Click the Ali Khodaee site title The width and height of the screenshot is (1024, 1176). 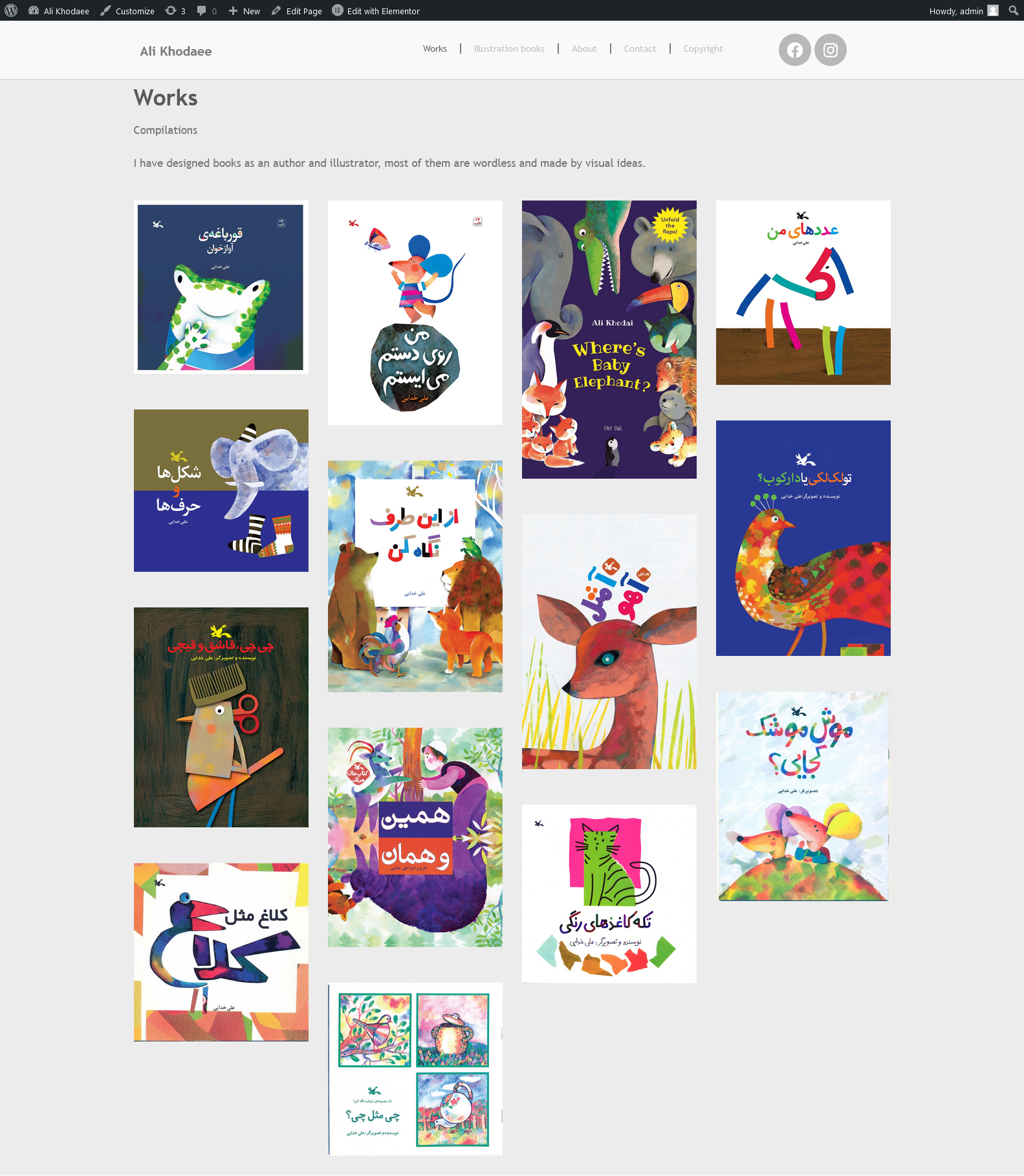click(x=176, y=51)
